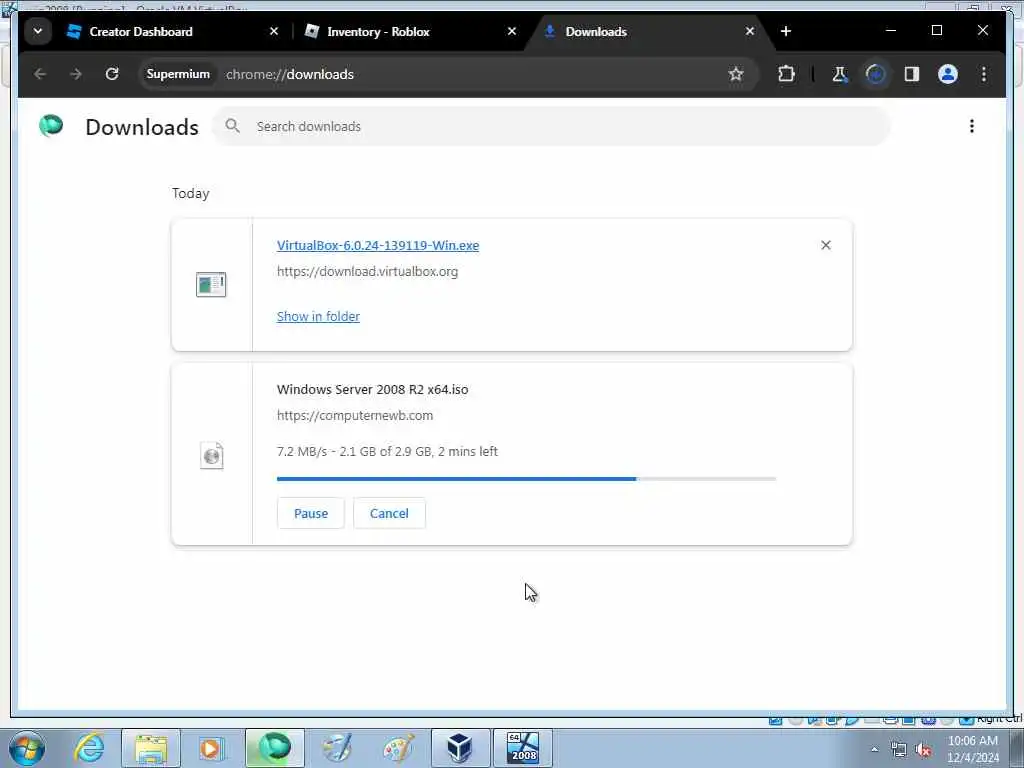Image resolution: width=1024 pixels, height=768 pixels.
Task: Click the VirtualBox installer file icon
Action: (x=211, y=285)
